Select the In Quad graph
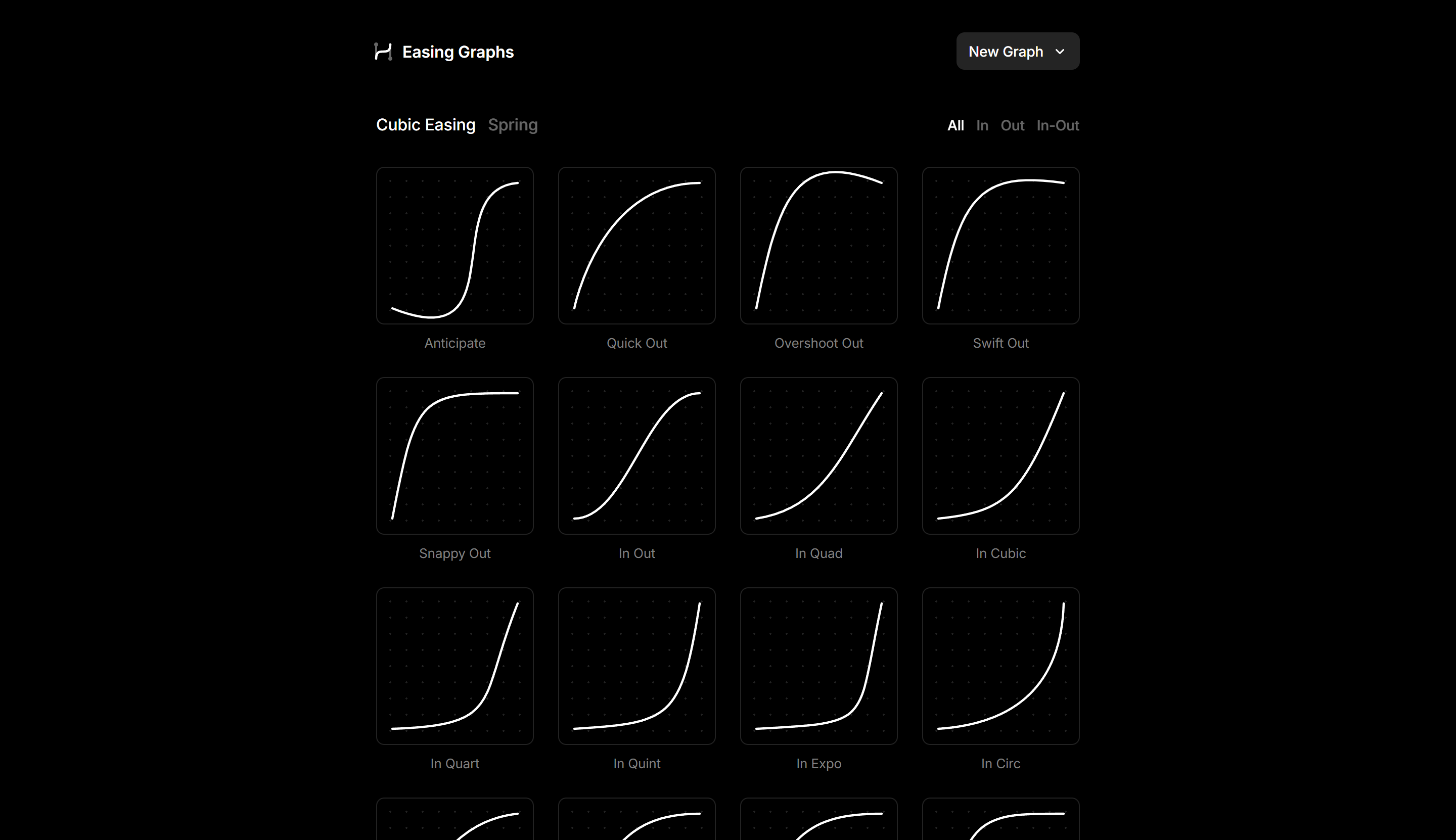This screenshot has height=840, width=1456. [x=818, y=456]
